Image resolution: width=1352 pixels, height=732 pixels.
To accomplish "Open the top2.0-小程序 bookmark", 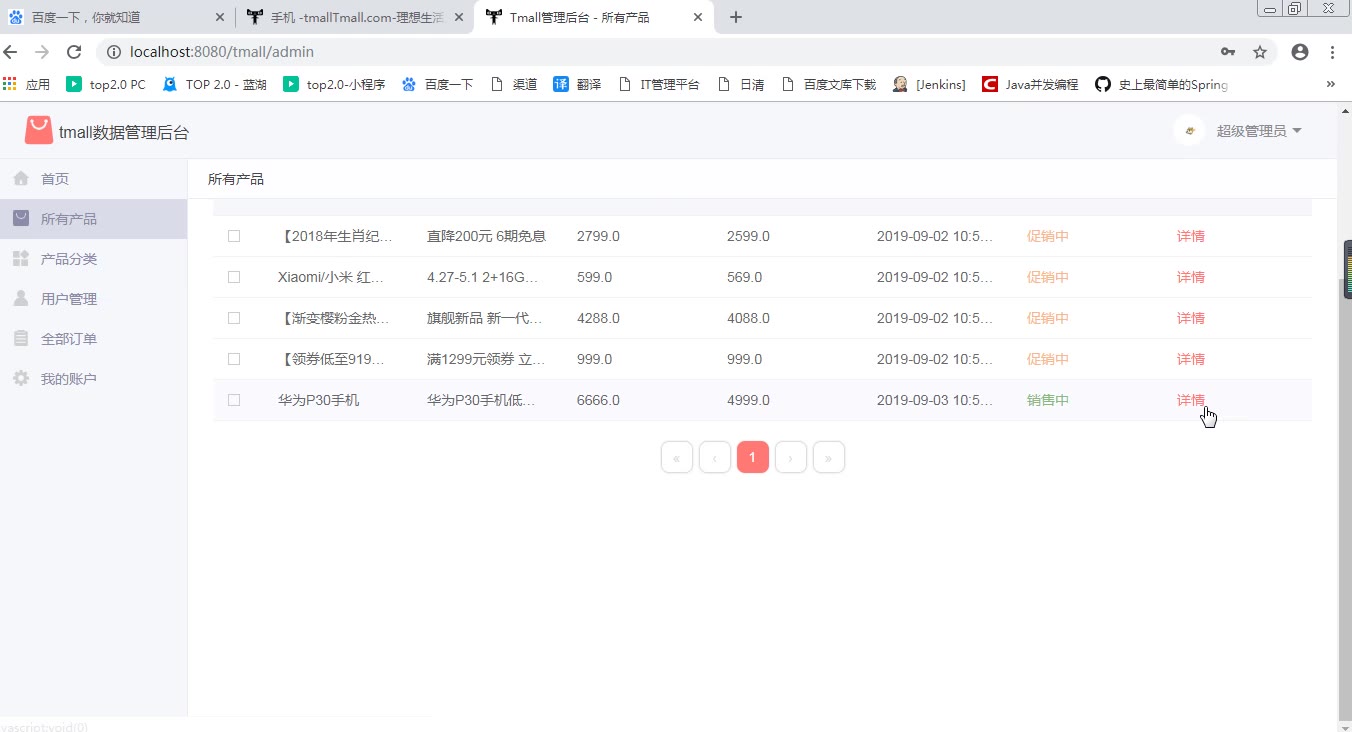I will point(334,85).
